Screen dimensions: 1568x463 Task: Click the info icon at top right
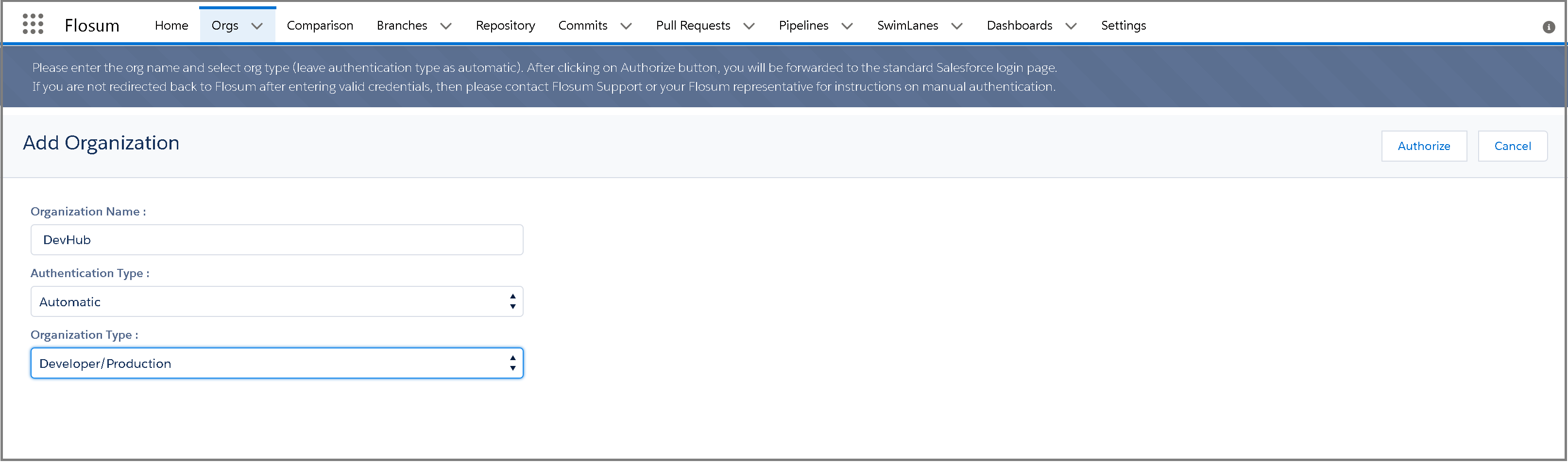click(x=1549, y=27)
